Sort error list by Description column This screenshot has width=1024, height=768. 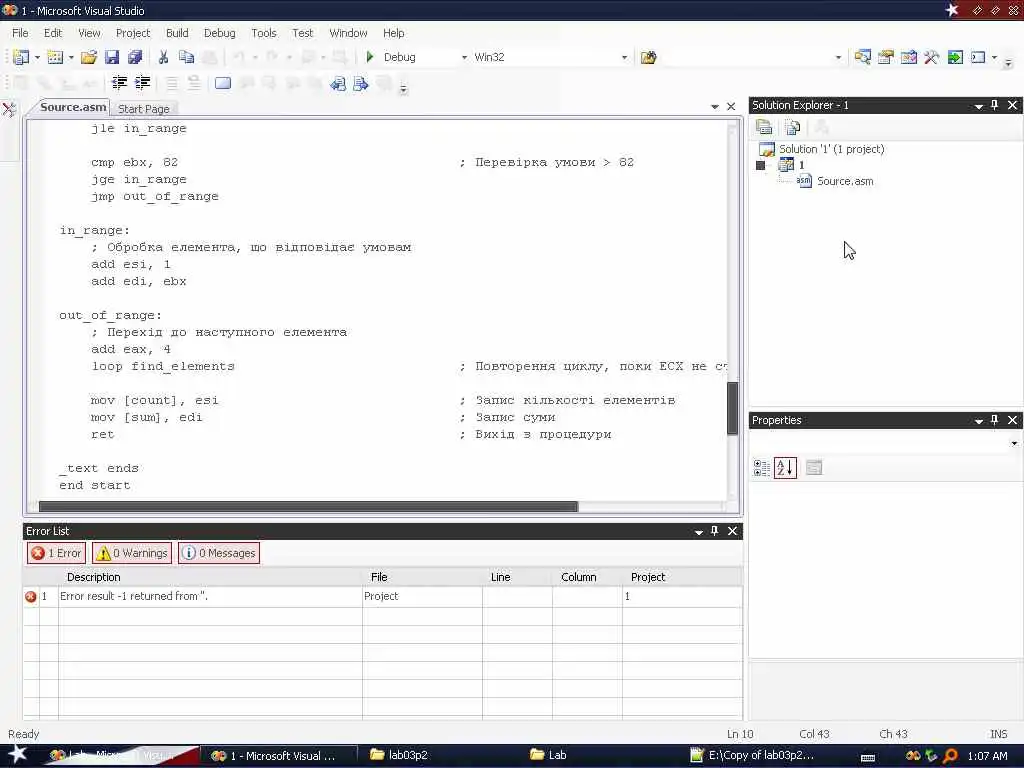coord(210,577)
